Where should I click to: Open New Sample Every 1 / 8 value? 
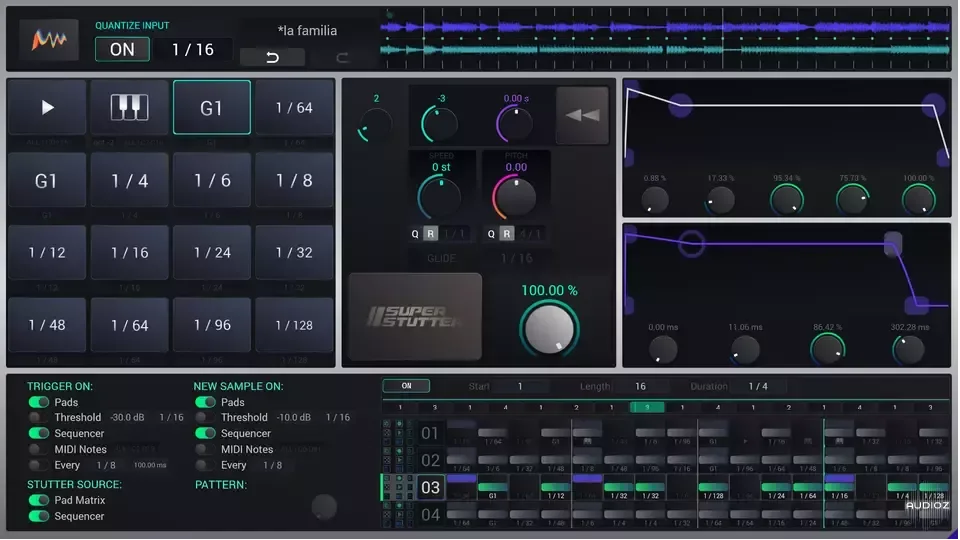pos(272,465)
